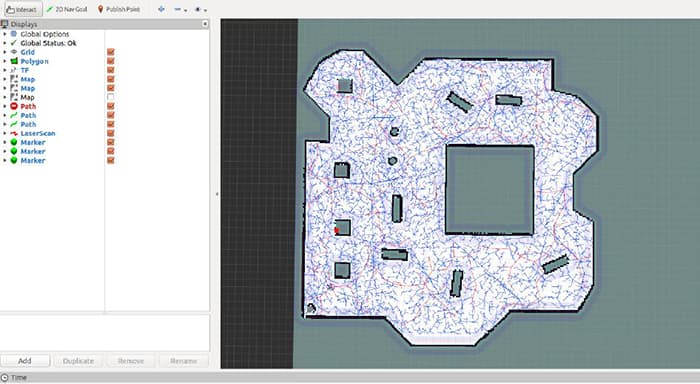Expand the Global Status: Ok entry
This screenshot has height=384, width=700.
5,43
